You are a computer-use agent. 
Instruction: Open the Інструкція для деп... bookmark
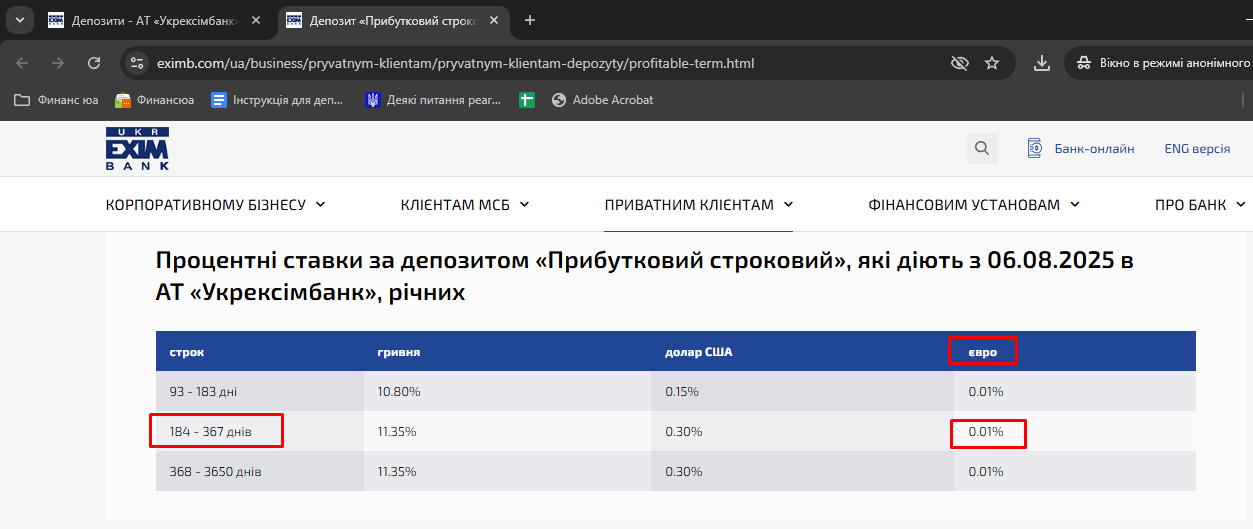point(277,100)
